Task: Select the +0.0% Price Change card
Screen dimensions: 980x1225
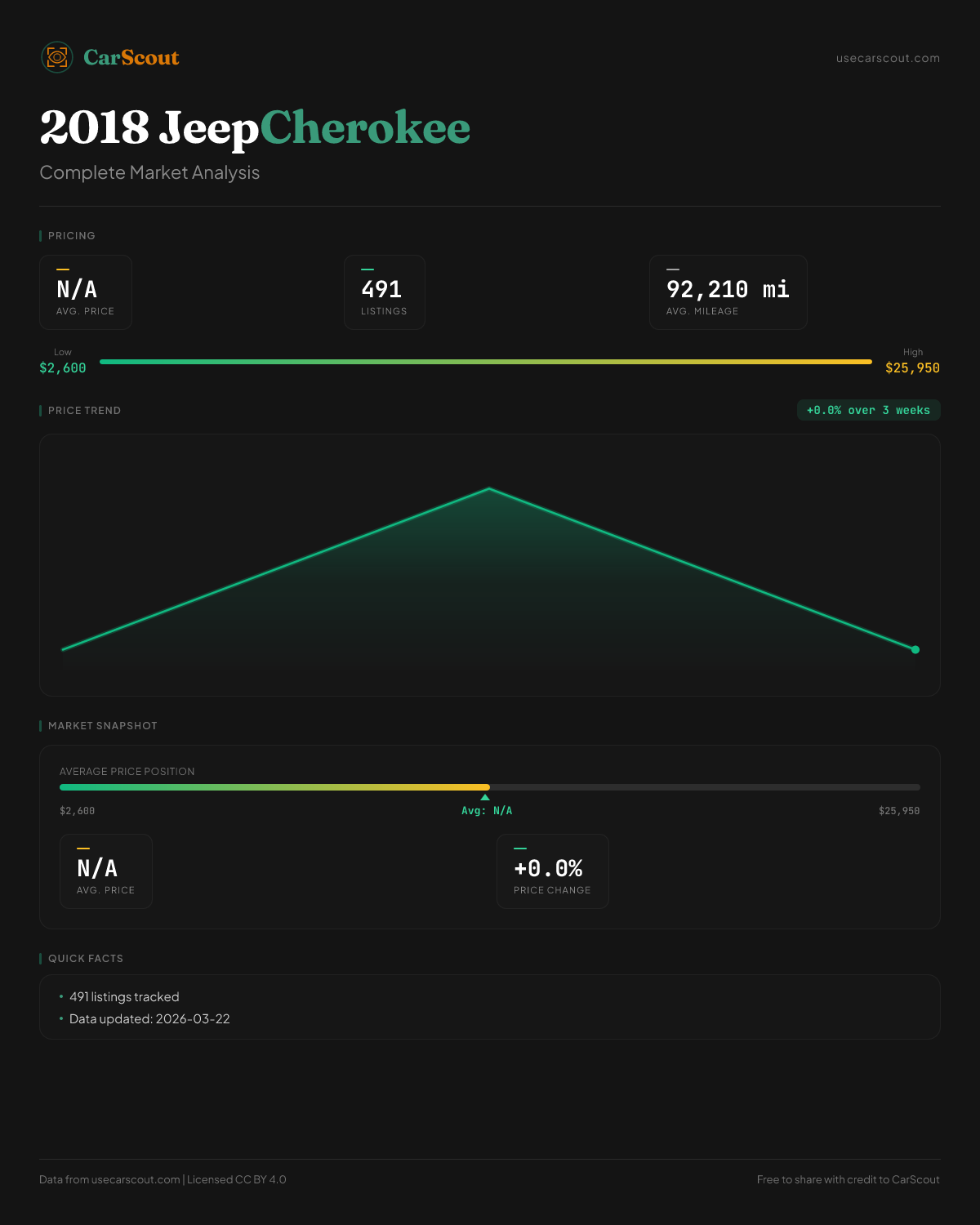Action: coord(552,871)
